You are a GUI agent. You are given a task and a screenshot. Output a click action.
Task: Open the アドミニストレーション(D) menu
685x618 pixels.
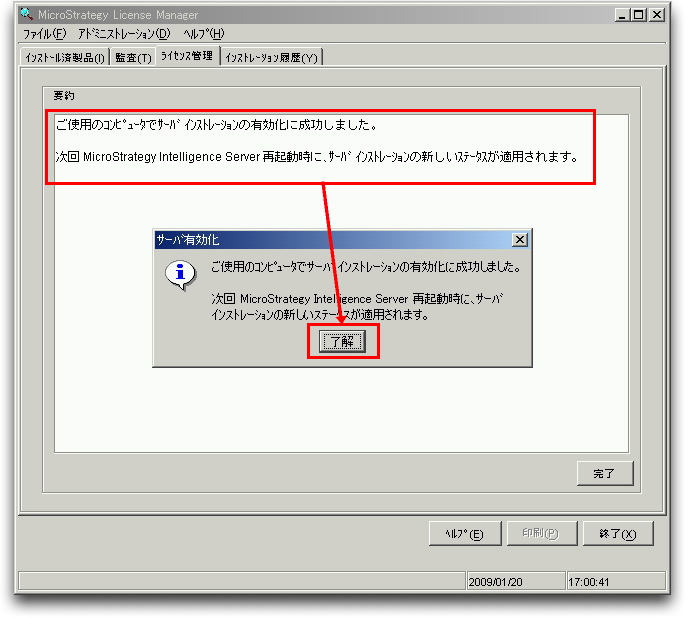coord(124,33)
